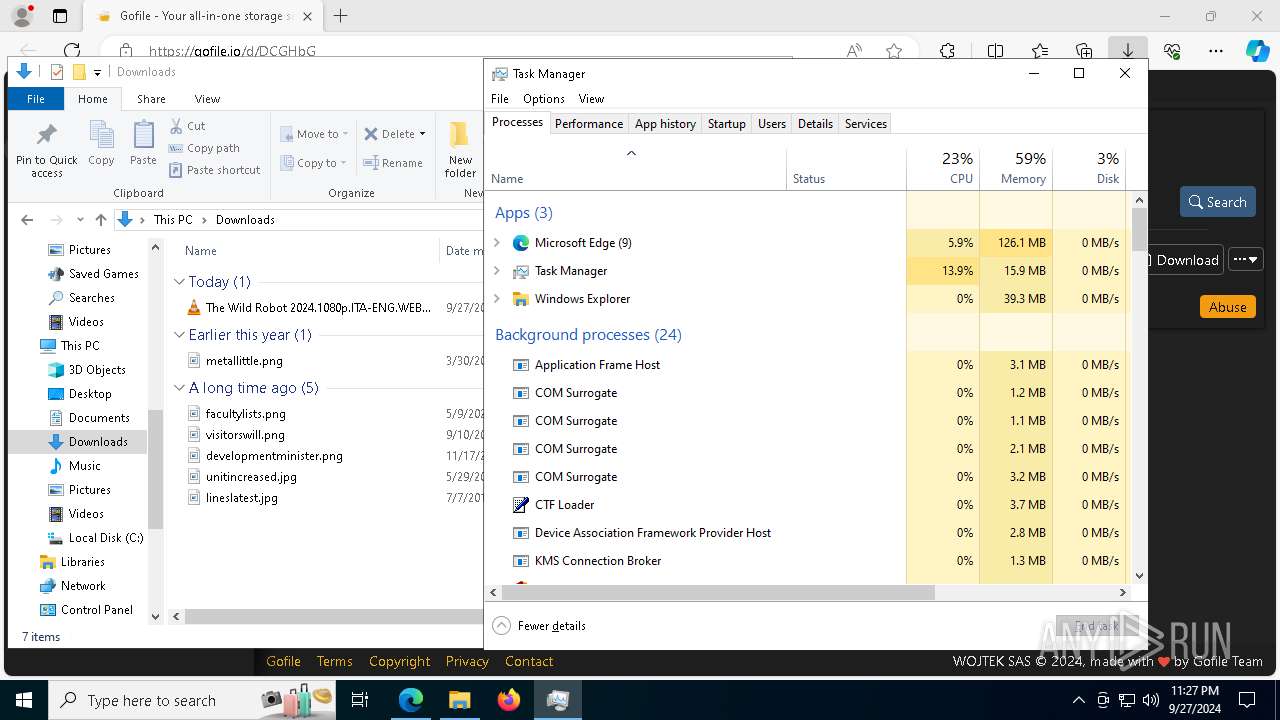Open the Move to dropdown
Image resolution: width=1280 pixels, height=720 pixels.
click(x=314, y=134)
